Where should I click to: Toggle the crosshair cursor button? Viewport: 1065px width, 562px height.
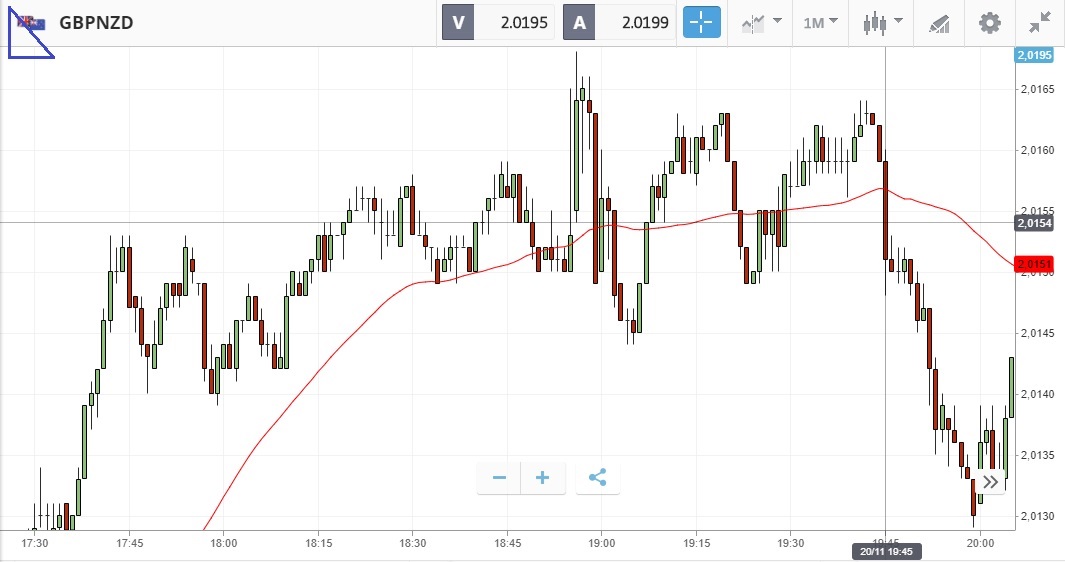click(x=701, y=22)
